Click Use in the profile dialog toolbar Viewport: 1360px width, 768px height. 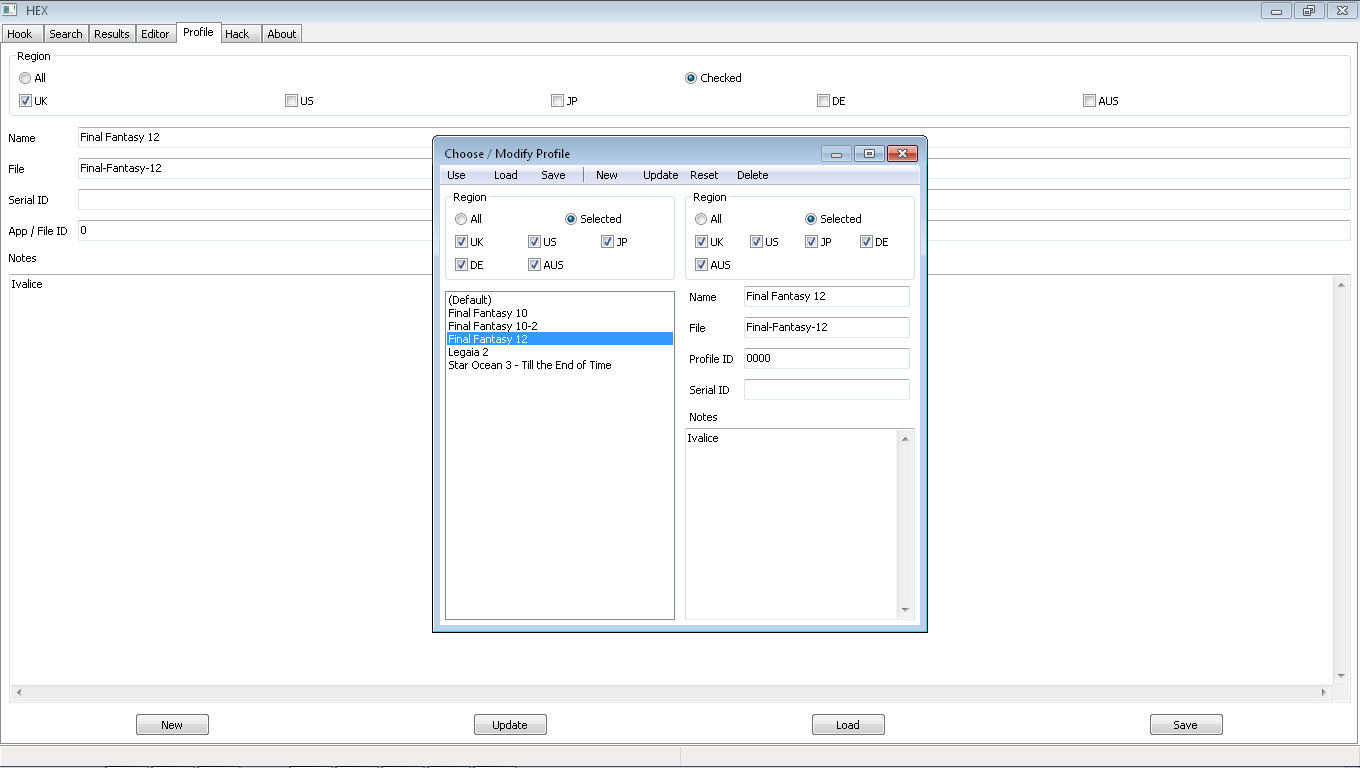click(x=457, y=175)
